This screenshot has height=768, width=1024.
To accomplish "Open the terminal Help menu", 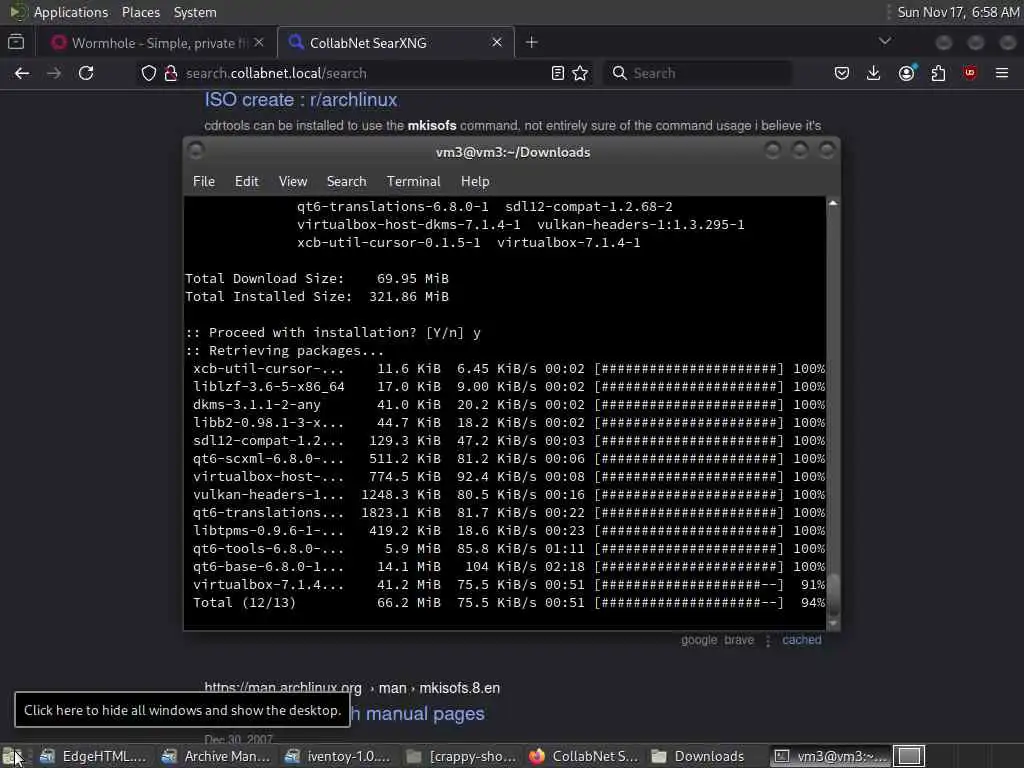I will click(475, 182).
